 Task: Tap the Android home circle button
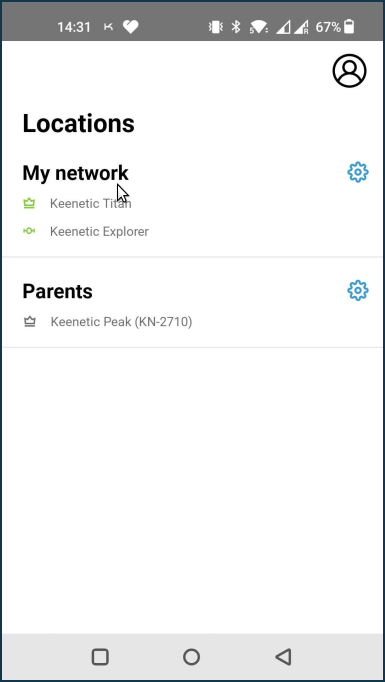point(191,656)
